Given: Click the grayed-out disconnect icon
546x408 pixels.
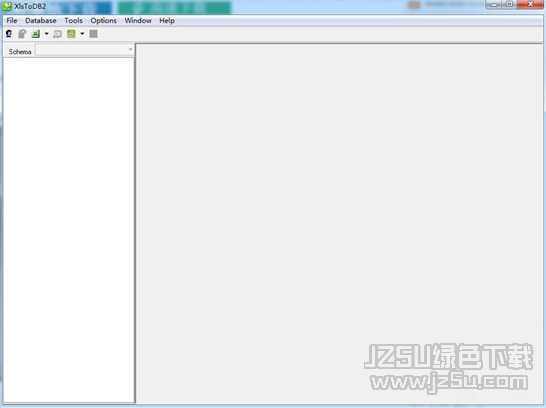Looking at the screenshot, I should [x=22, y=34].
